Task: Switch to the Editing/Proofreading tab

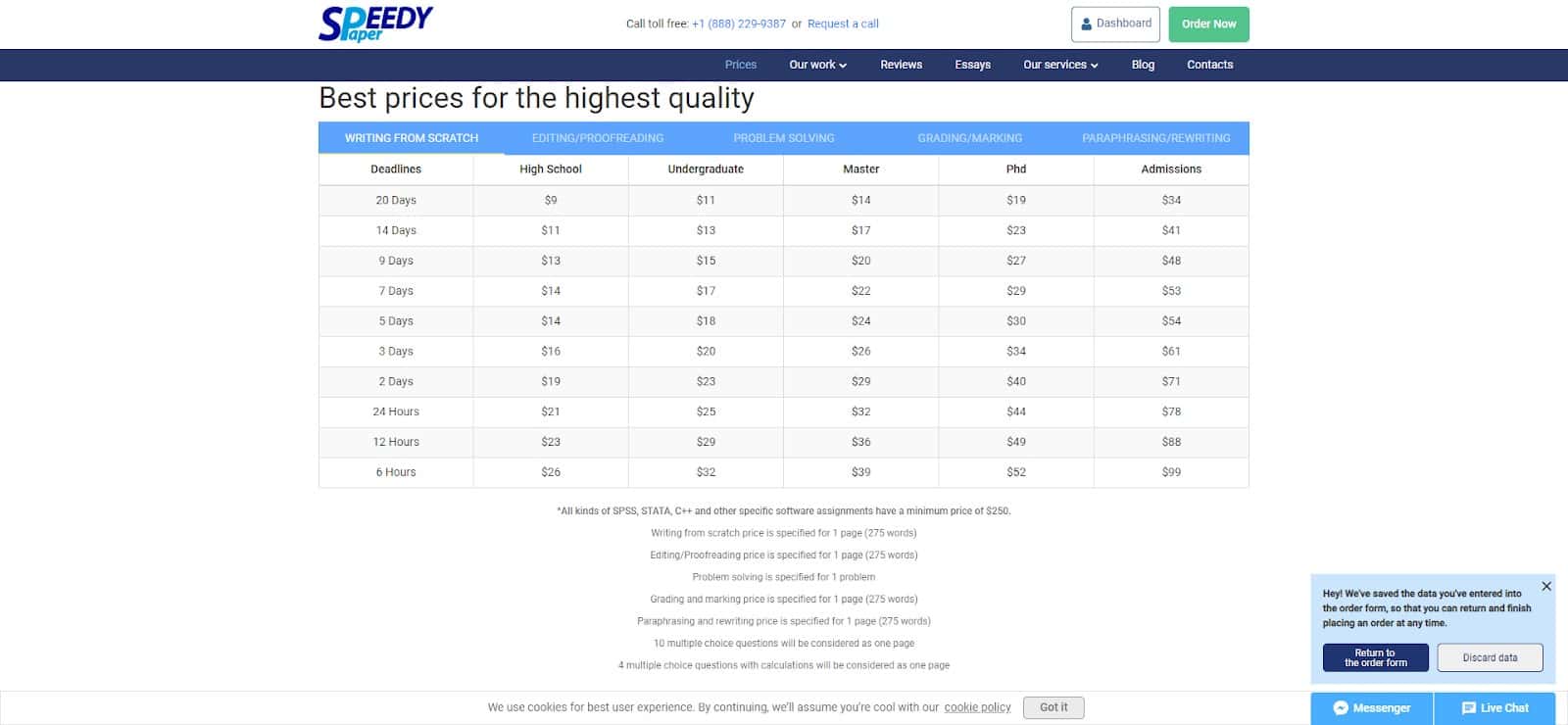Action: 598,138
